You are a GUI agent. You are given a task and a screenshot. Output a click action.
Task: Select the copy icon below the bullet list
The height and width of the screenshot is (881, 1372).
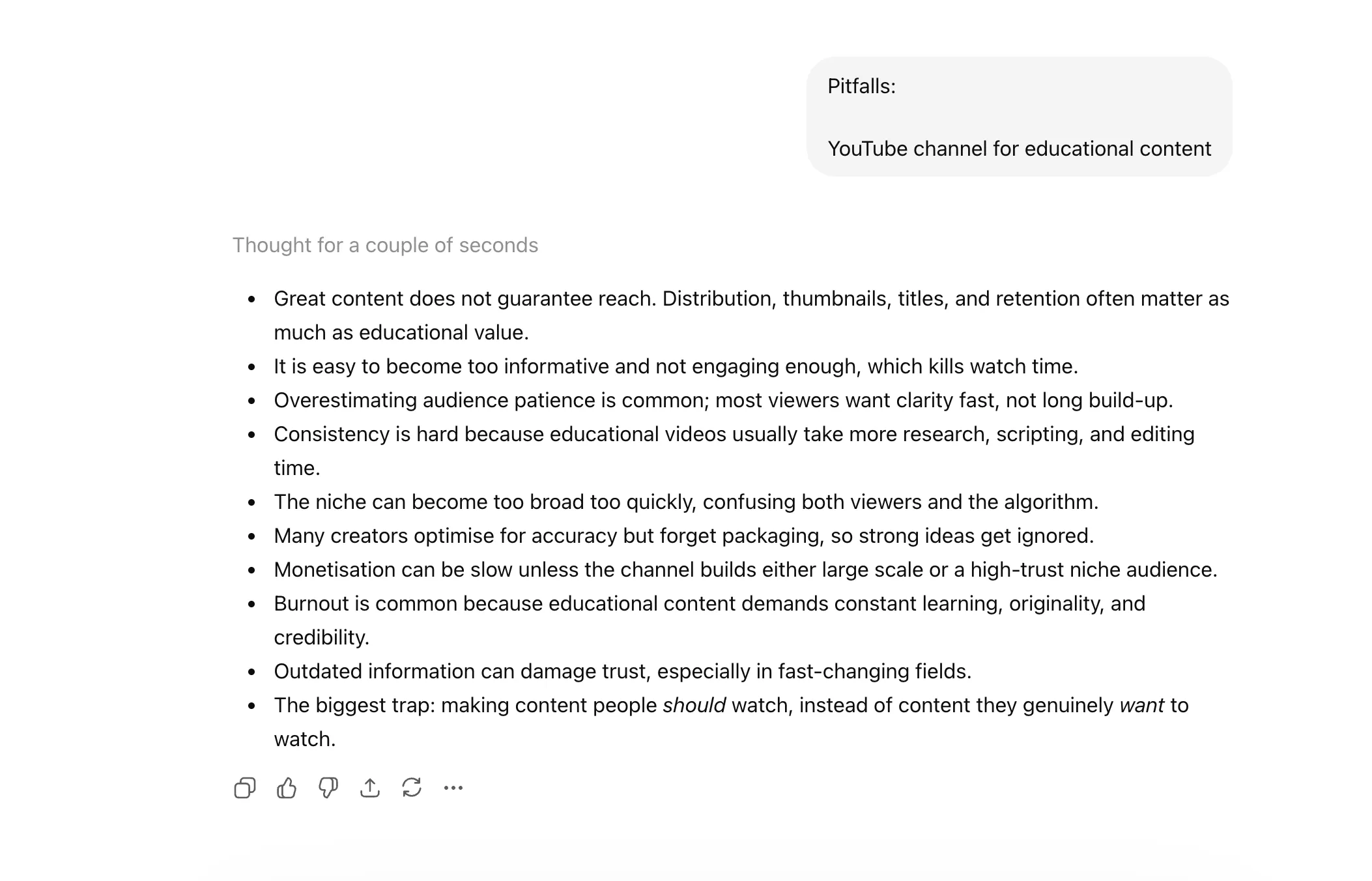click(x=245, y=787)
